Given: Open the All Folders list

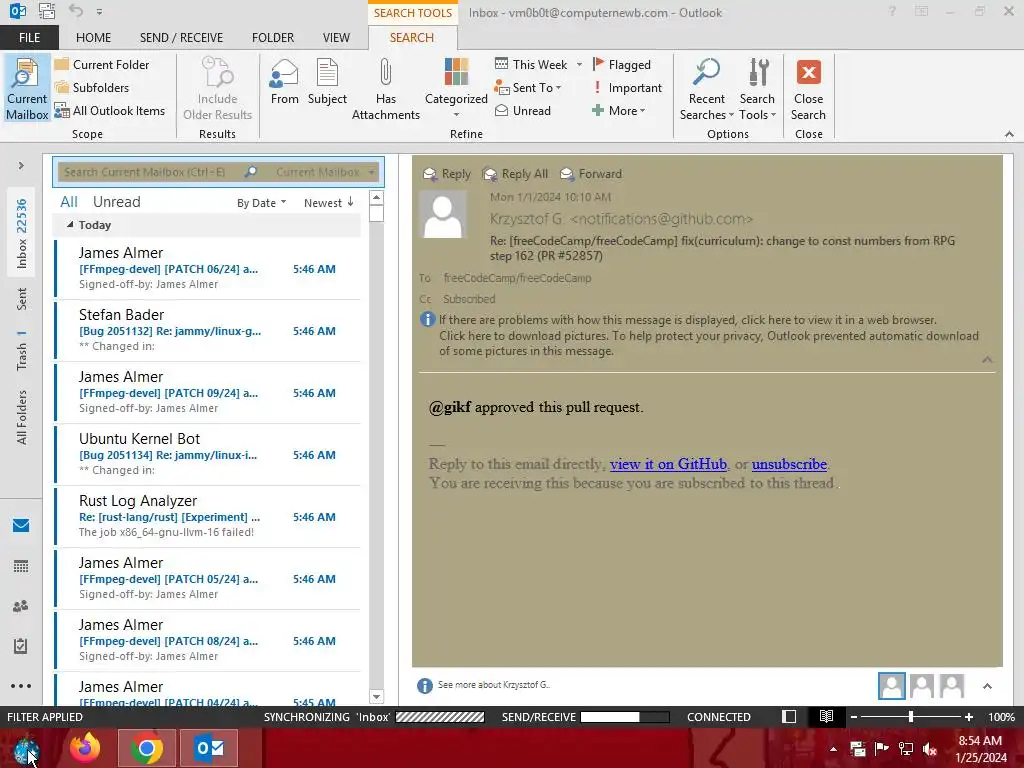Looking at the screenshot, I should click(22, 417).
